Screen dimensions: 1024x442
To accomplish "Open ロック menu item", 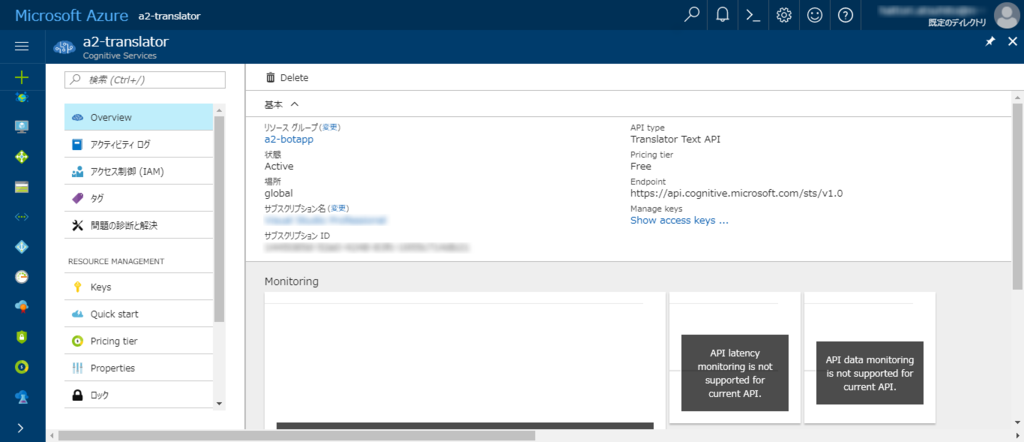I will [138, 395].
